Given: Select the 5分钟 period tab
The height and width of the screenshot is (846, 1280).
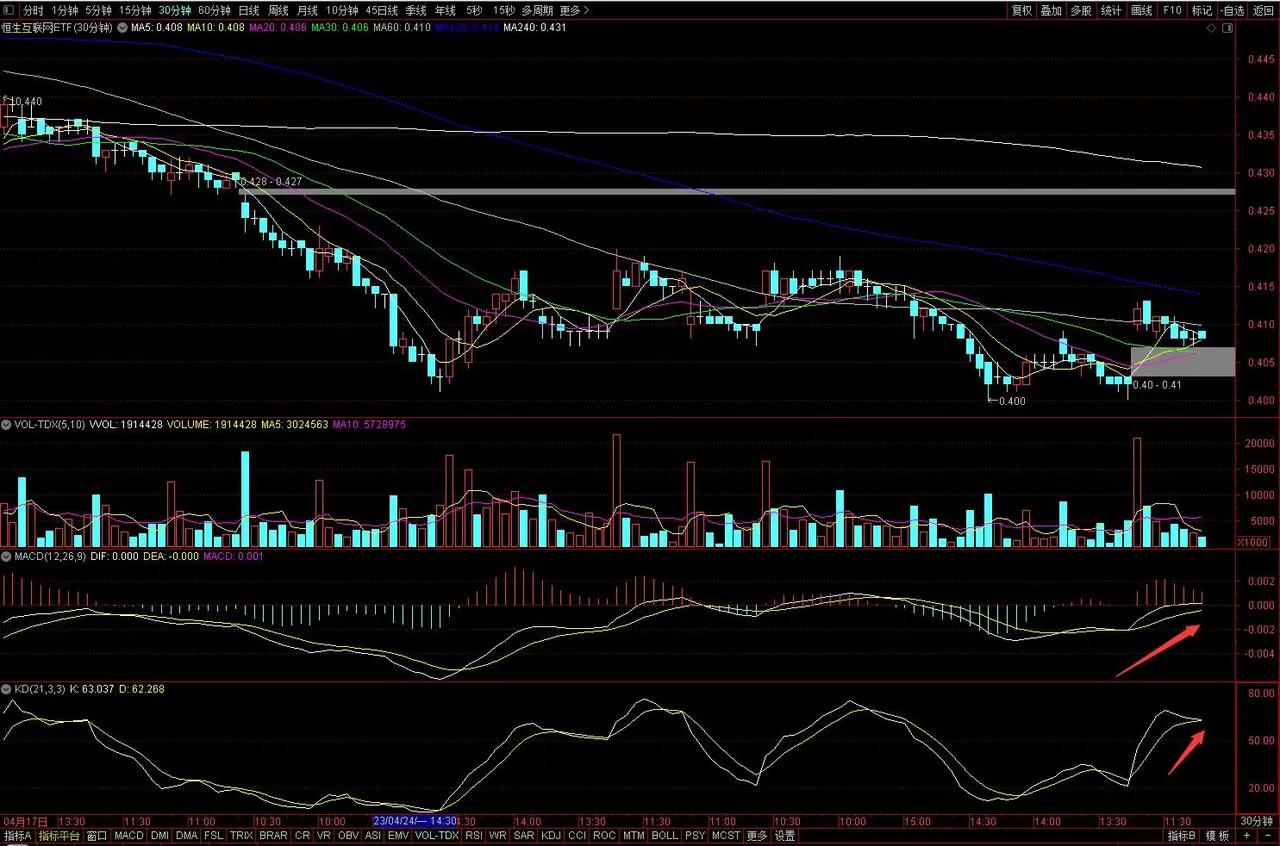Looking at the screenshot, I should pyautogui.click(x=98, y=10).
